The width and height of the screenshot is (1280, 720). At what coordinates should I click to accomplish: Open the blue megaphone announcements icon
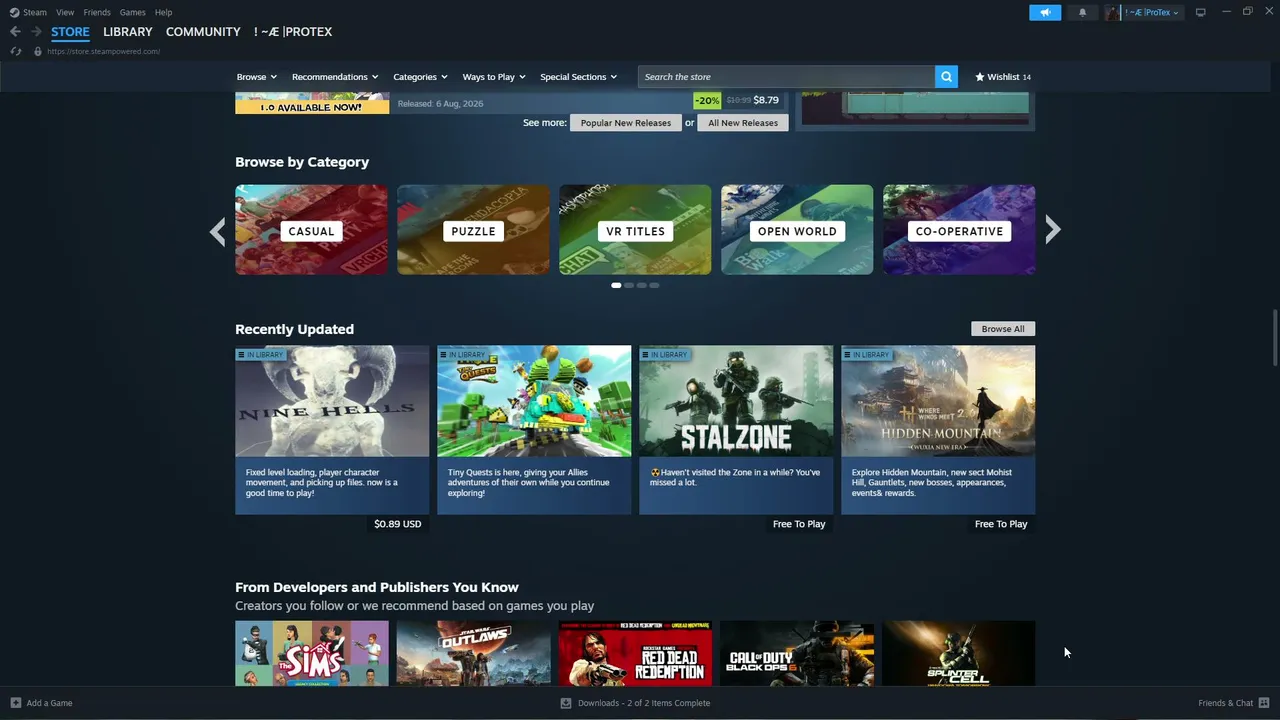pos(1045,12)
